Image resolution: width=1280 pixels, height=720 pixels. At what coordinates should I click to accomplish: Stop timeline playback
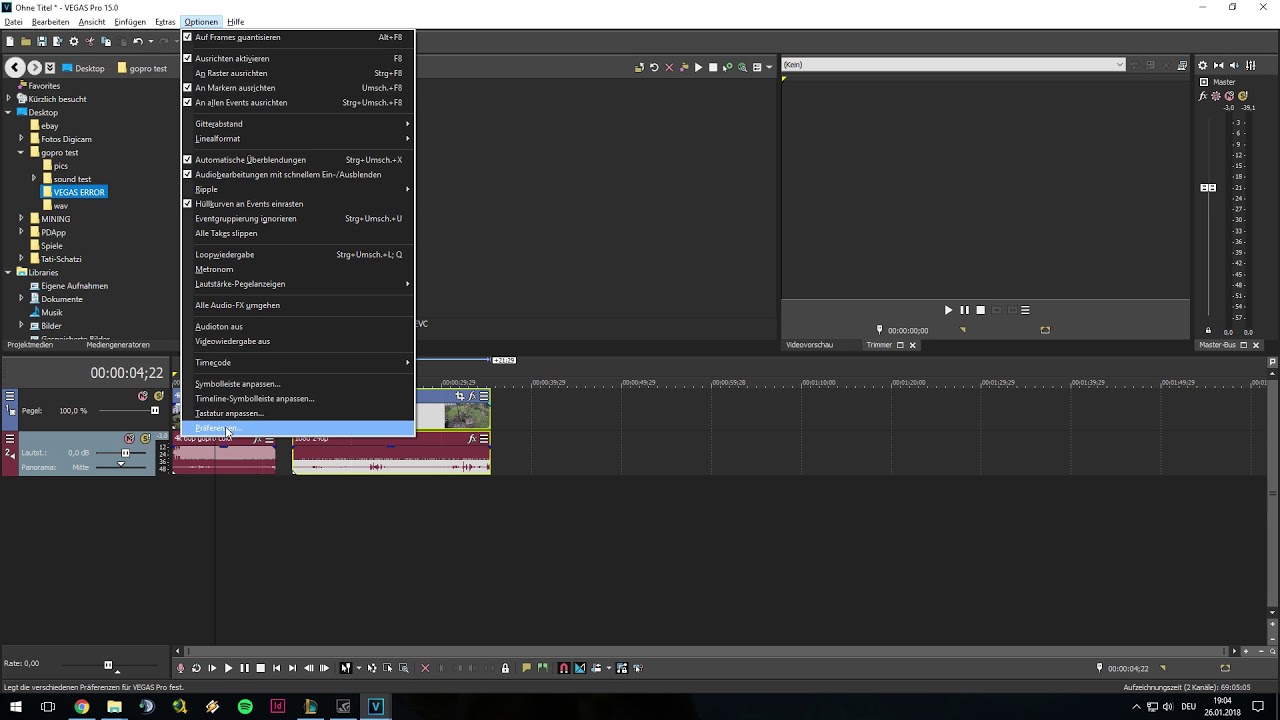(260, 668)
